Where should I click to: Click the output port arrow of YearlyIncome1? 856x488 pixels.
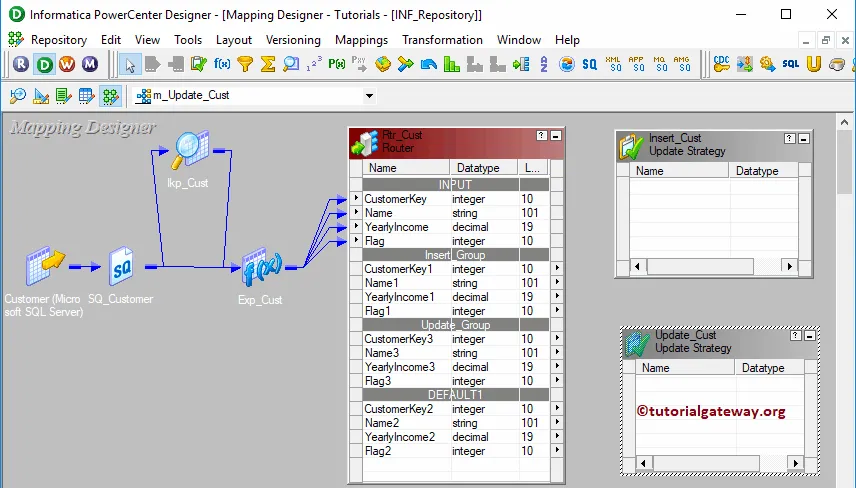click(x=557, y=296)
